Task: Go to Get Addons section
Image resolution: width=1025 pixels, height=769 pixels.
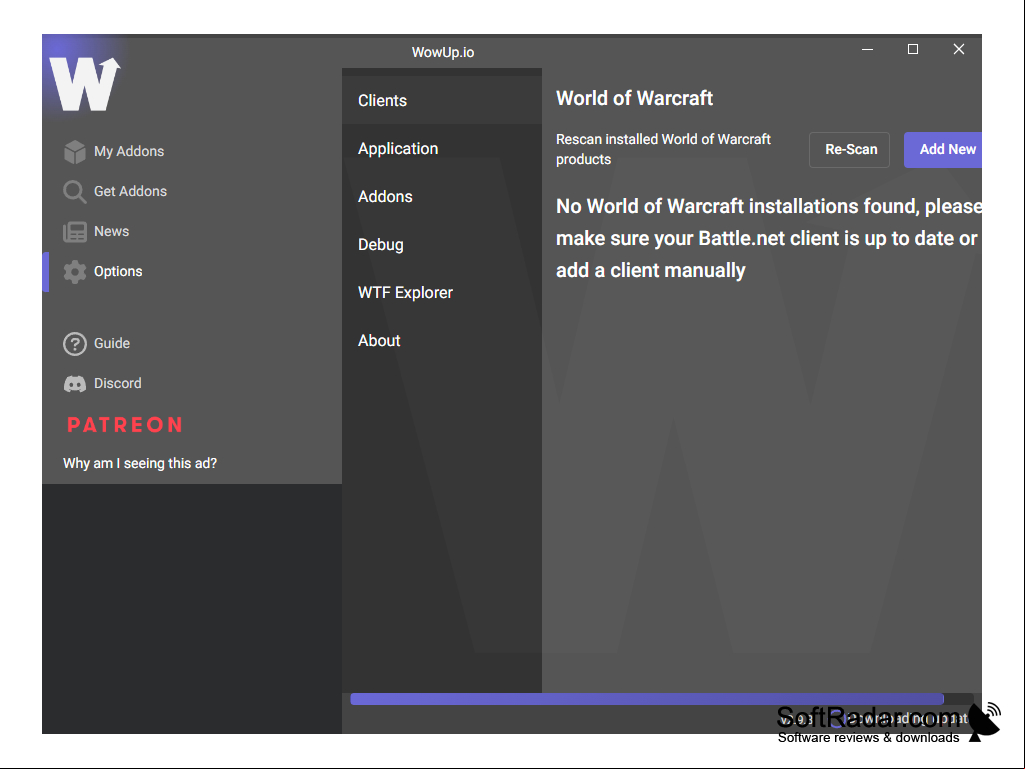Action: pyautogui.click(x=130, y=191)
